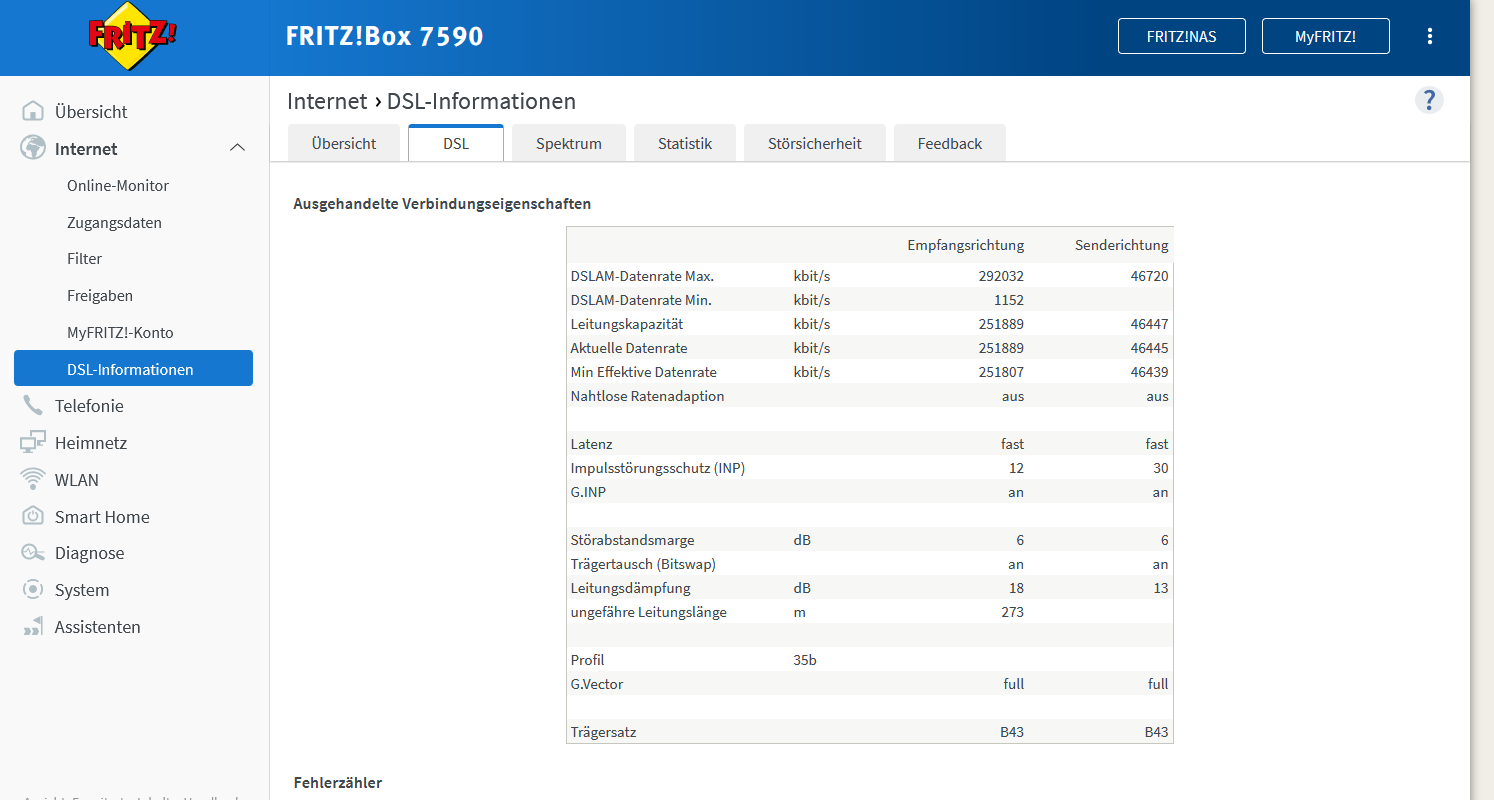The height and width of the screenshot is (800, 1494).
Task: Click the Übersicht house icon
Action: (33, 111)
